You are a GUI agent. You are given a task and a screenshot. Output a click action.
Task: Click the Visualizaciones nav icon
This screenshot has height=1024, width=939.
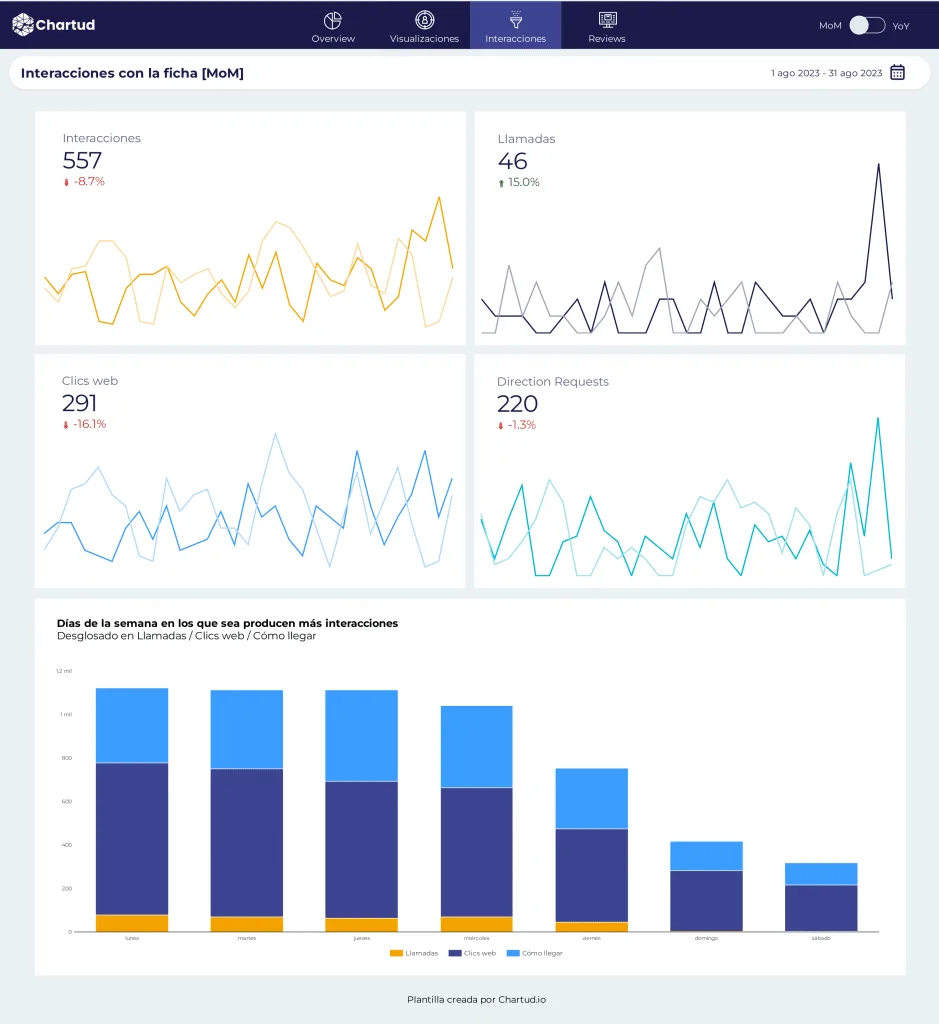coord(424,20)
